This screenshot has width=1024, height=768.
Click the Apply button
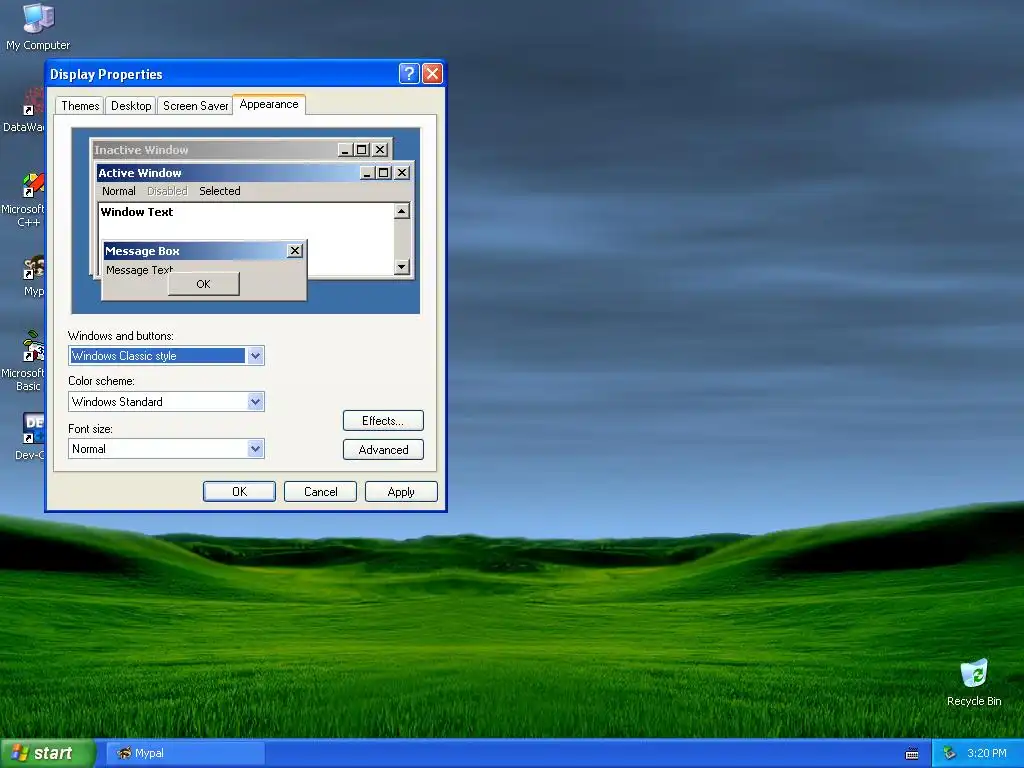(401, 492)
